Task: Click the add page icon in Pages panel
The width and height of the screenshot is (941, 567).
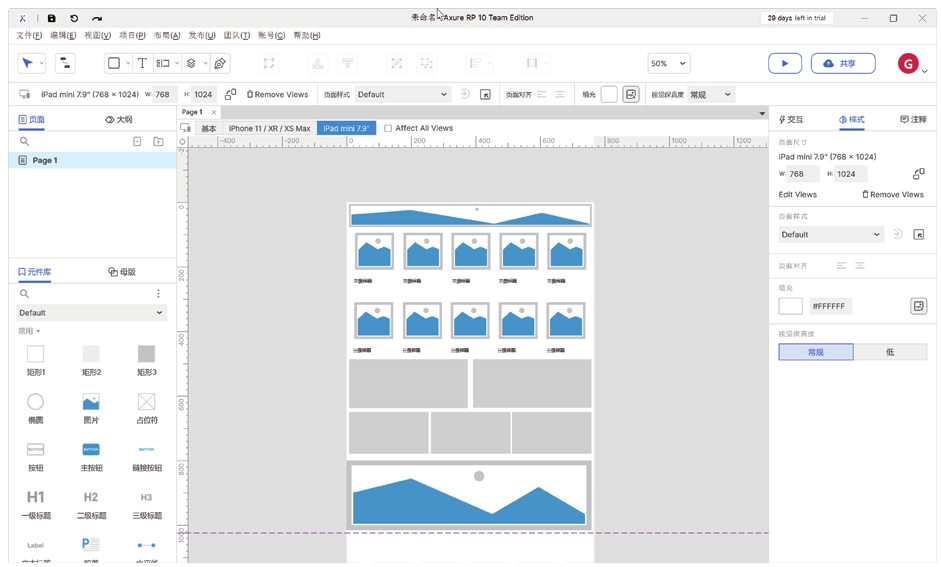Action: tap(158, 142)
